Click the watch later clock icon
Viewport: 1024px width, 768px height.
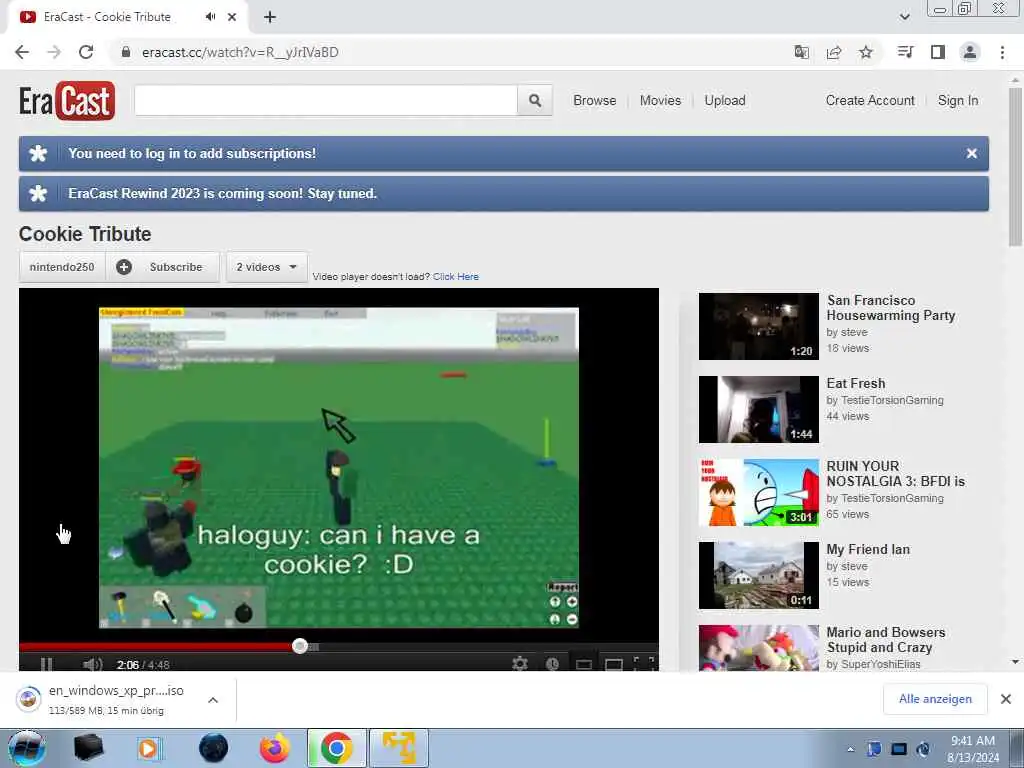pyautogui.click(x=552, y=664)
